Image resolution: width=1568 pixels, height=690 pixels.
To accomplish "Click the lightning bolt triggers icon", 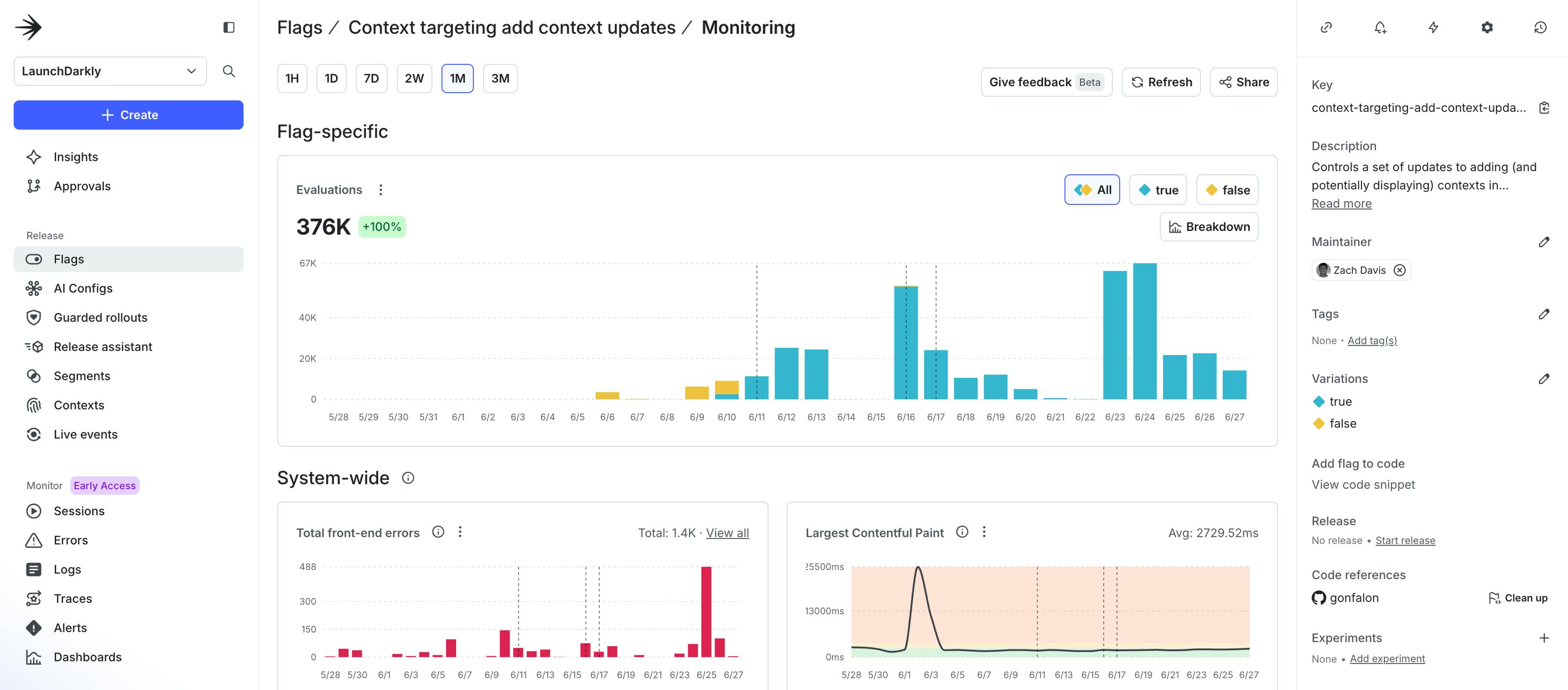I will click(1433, 27).
